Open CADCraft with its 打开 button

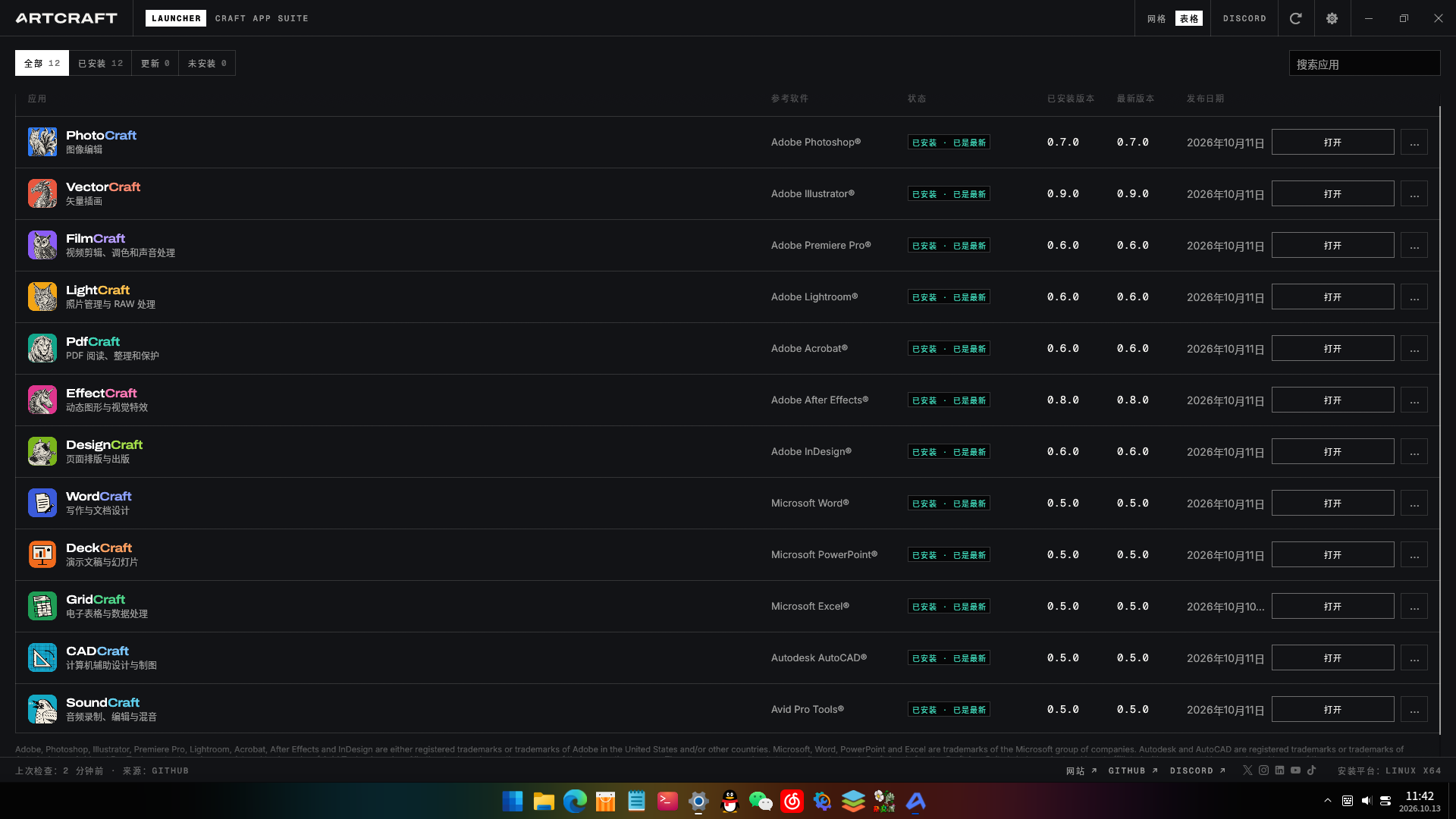(x=1332, y=657)
